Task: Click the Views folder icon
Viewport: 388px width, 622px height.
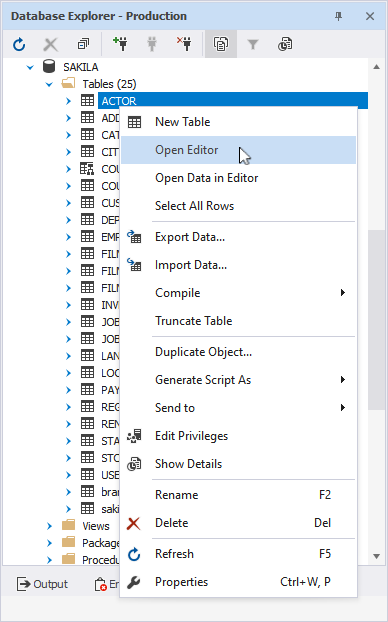Action: (x=68, y=525)
